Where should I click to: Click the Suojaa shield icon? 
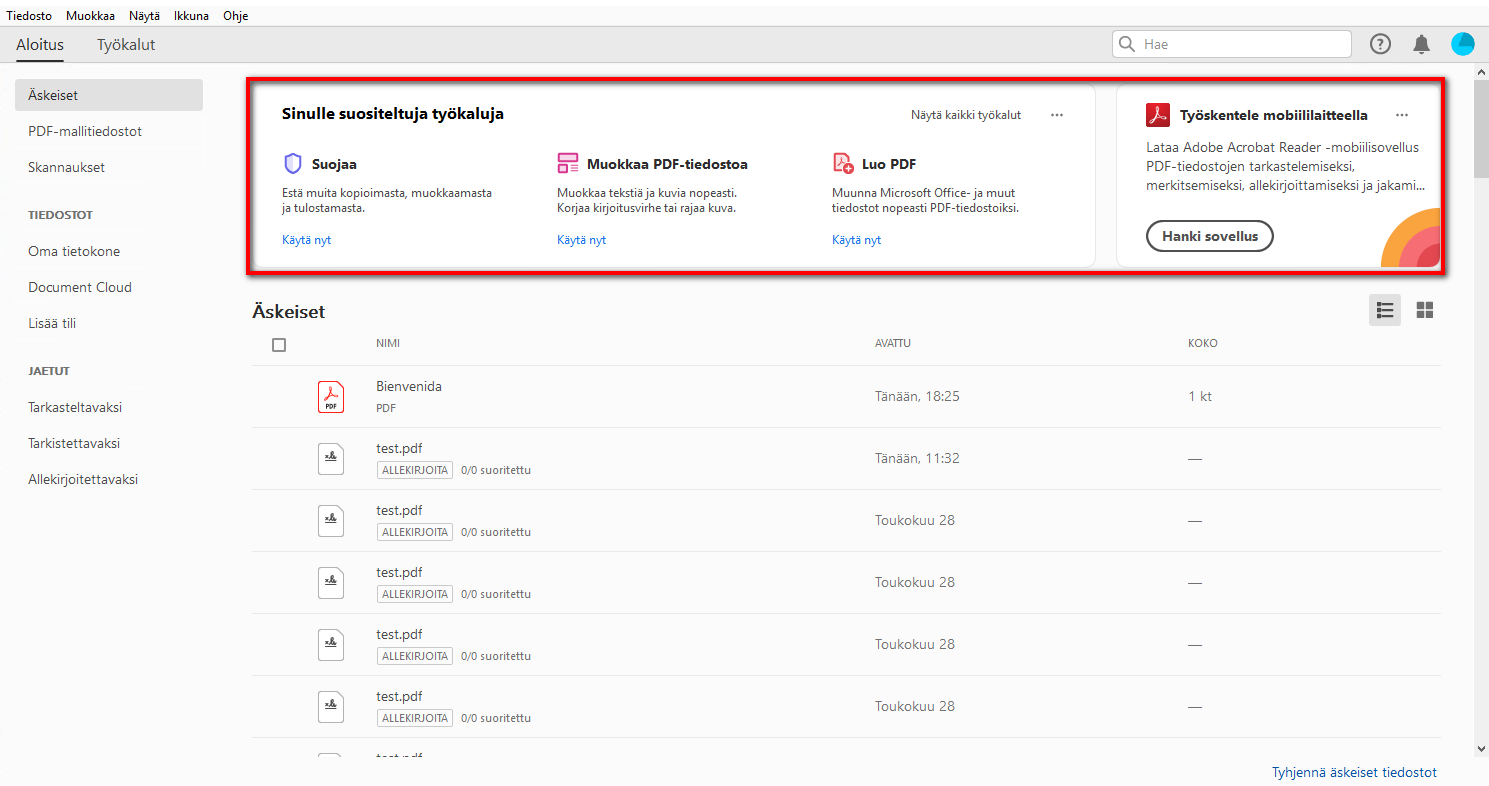click(x=293, y=164)
